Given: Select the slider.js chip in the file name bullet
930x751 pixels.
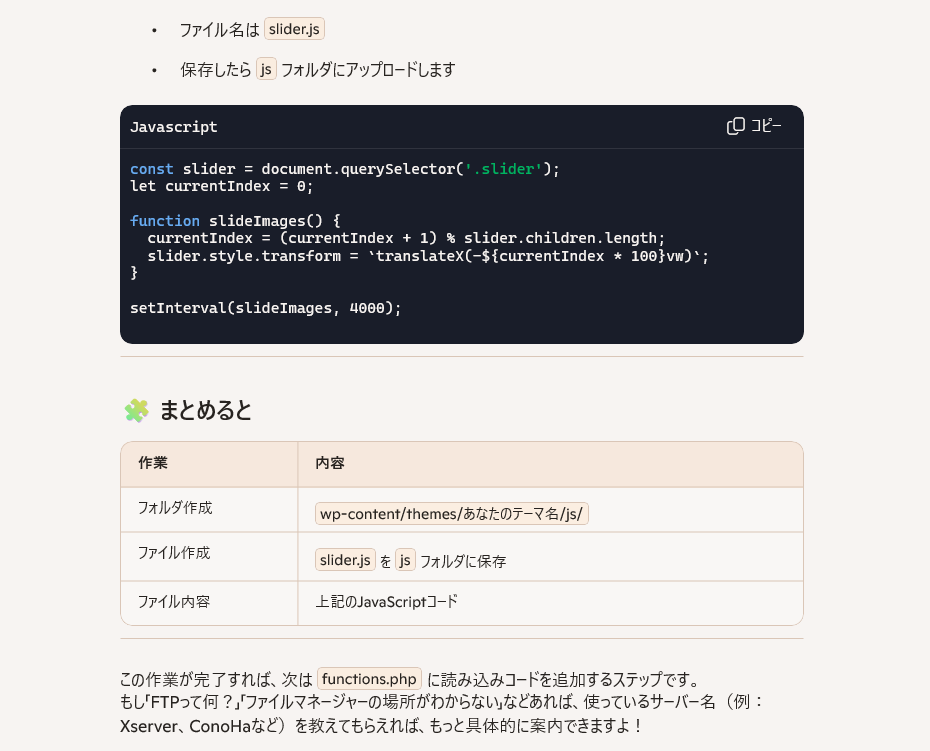Looking at the screenshot, I should coord(294,30).
